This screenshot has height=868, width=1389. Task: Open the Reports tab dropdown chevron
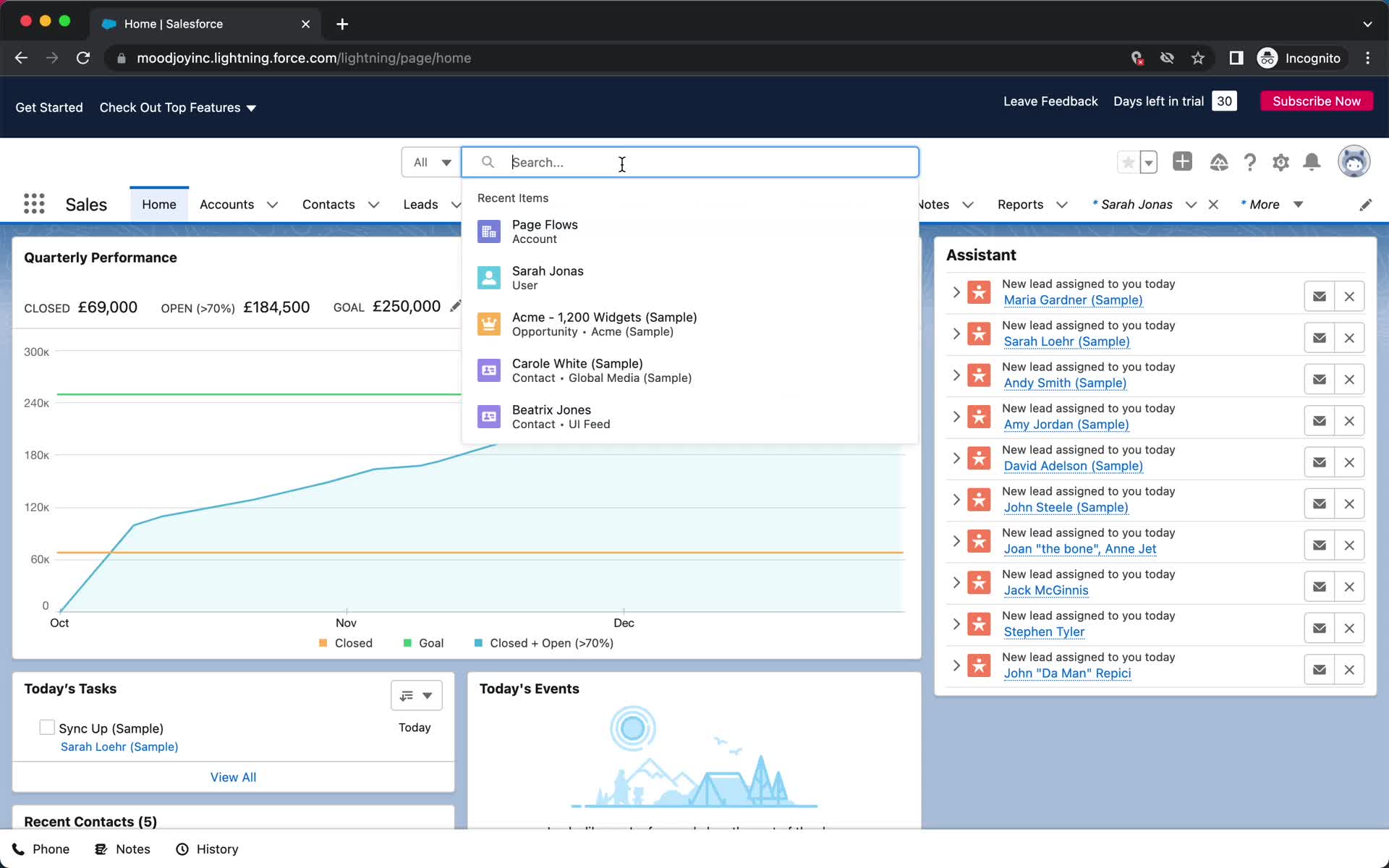[1061, 205]
